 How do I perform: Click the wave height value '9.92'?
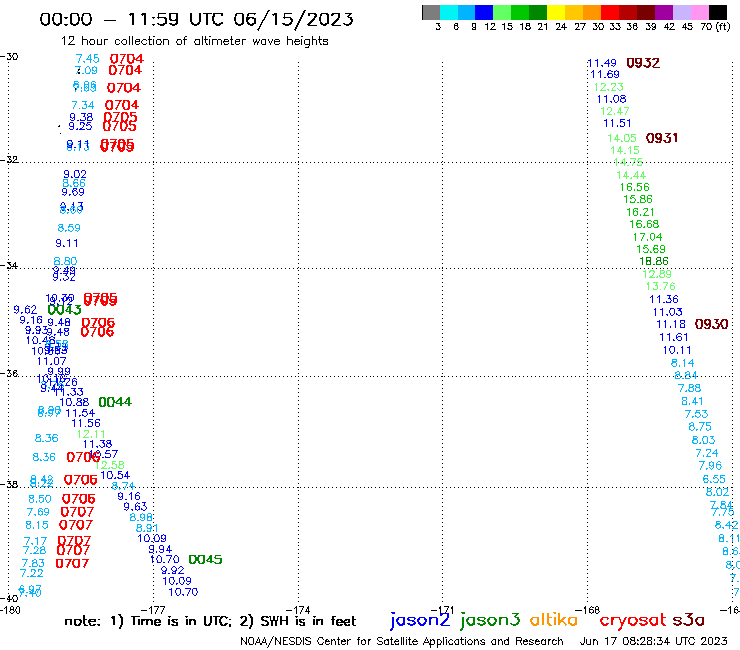pyautogui.click(x=173, y=570)
